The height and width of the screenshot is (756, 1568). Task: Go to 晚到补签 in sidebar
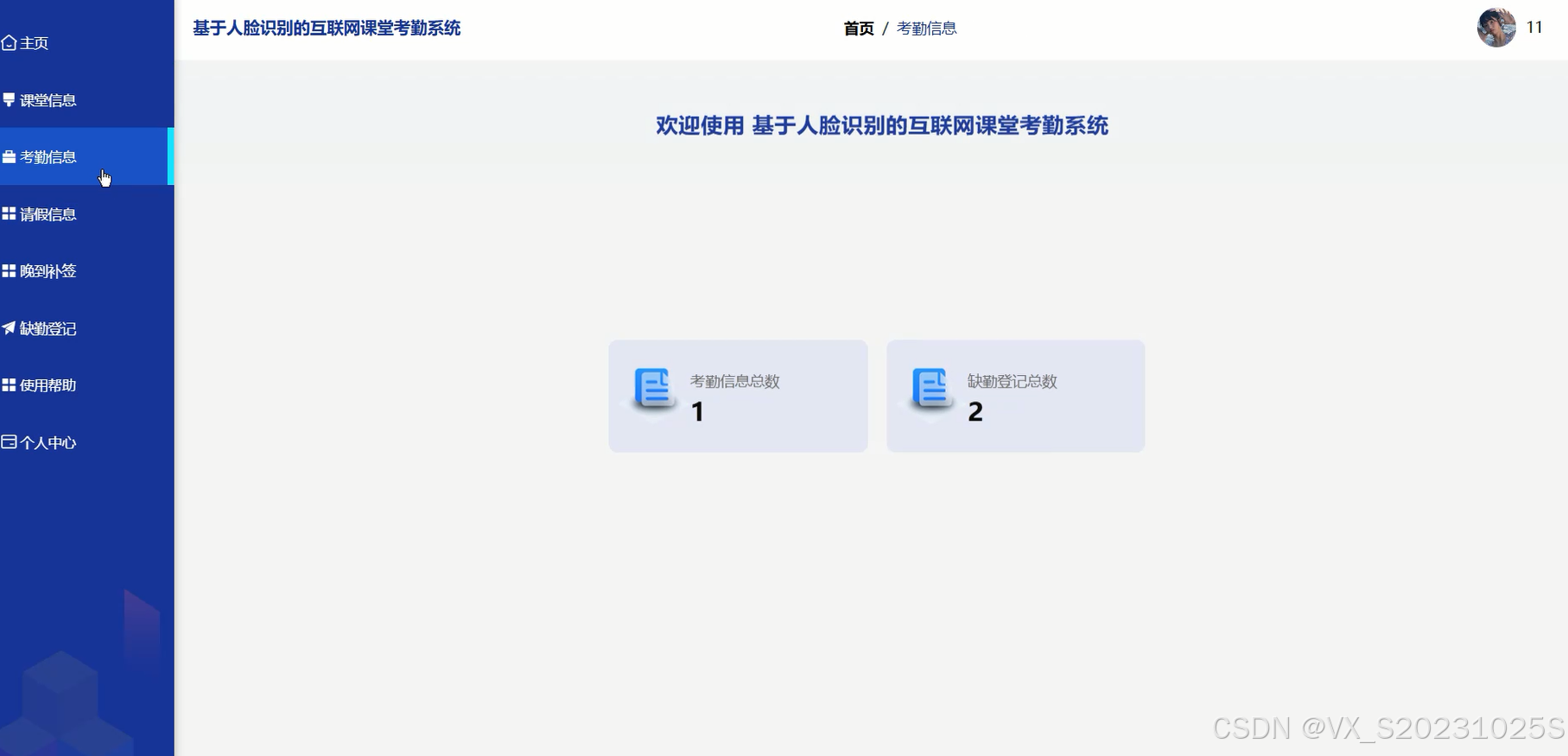coord(86,270)
